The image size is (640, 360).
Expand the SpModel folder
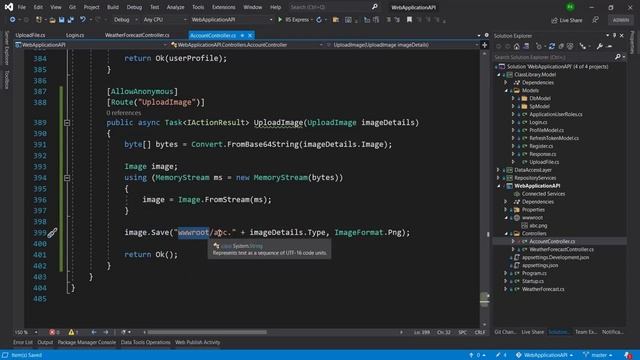[x=513, y=107]
